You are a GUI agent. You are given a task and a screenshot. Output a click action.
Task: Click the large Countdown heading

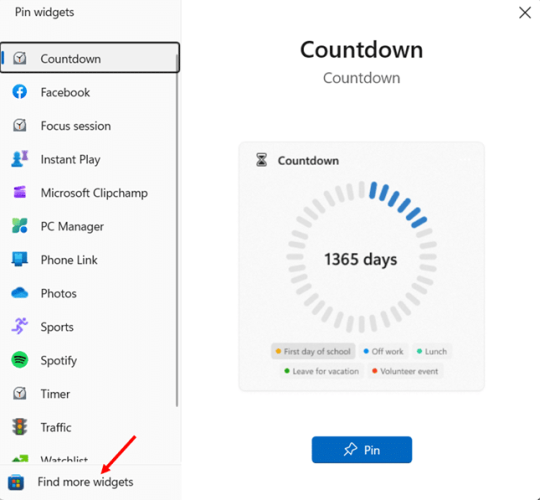click(x=361, y=50)
